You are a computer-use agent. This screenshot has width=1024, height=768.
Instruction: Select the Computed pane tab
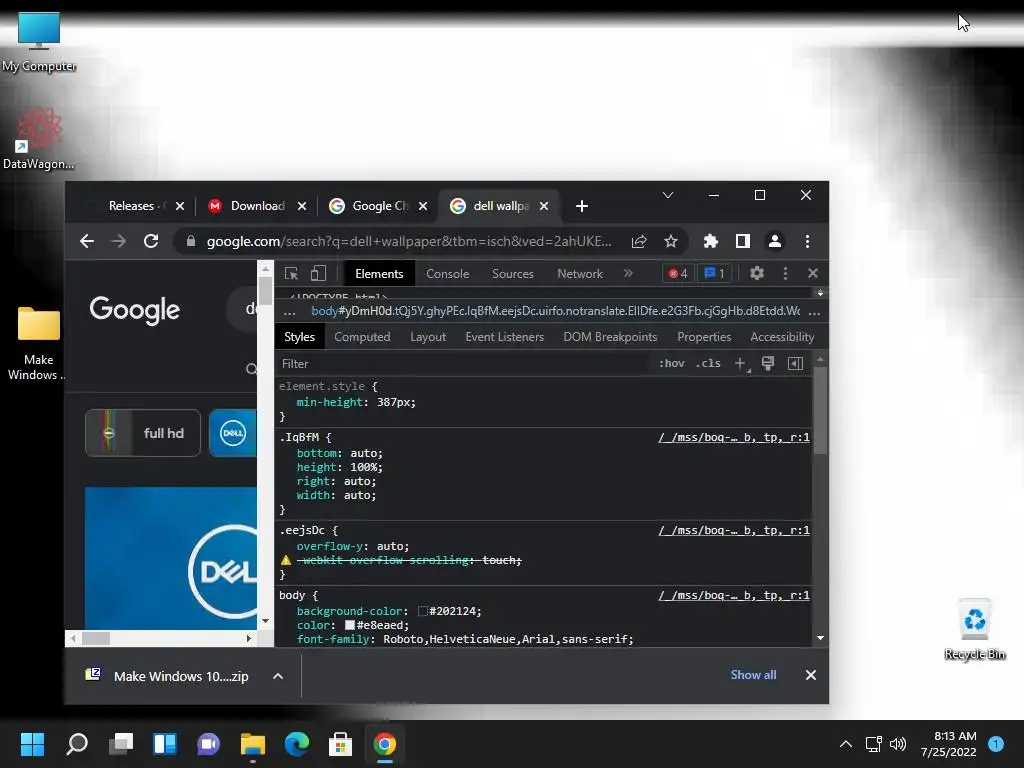click(x=362, y=337)
